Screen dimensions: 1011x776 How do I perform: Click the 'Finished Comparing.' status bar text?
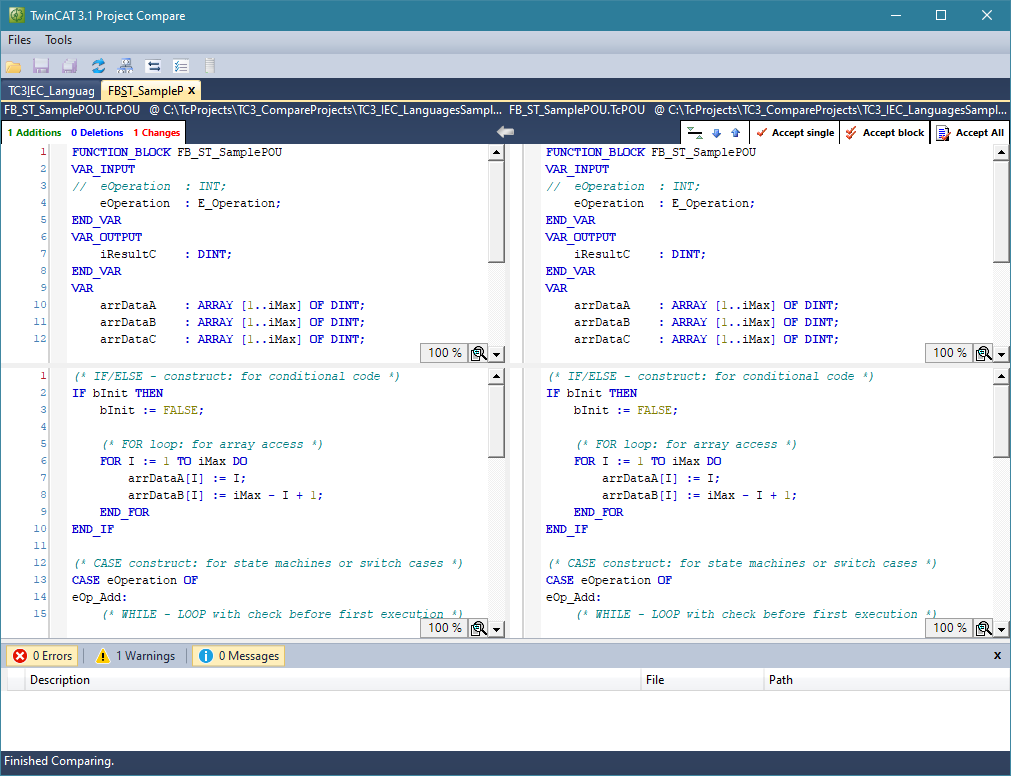click(x=59, y=761)
